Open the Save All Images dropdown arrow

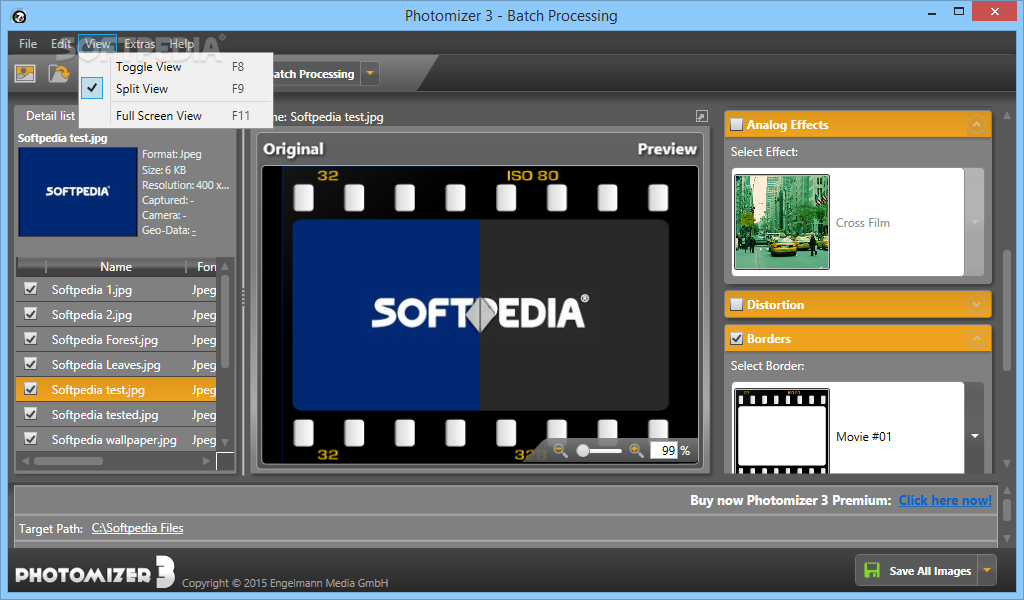click(987, 570)
